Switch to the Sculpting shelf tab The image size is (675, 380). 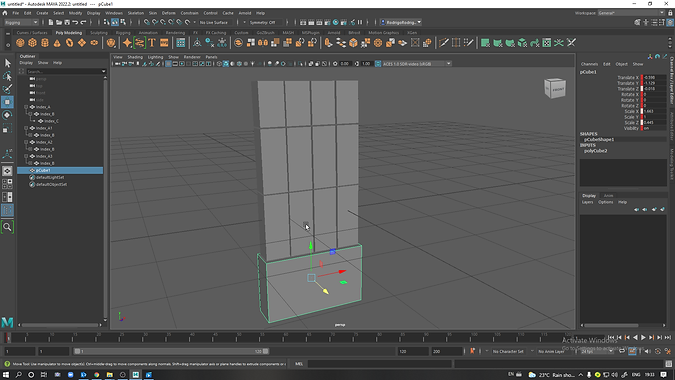tap(99, 33)
